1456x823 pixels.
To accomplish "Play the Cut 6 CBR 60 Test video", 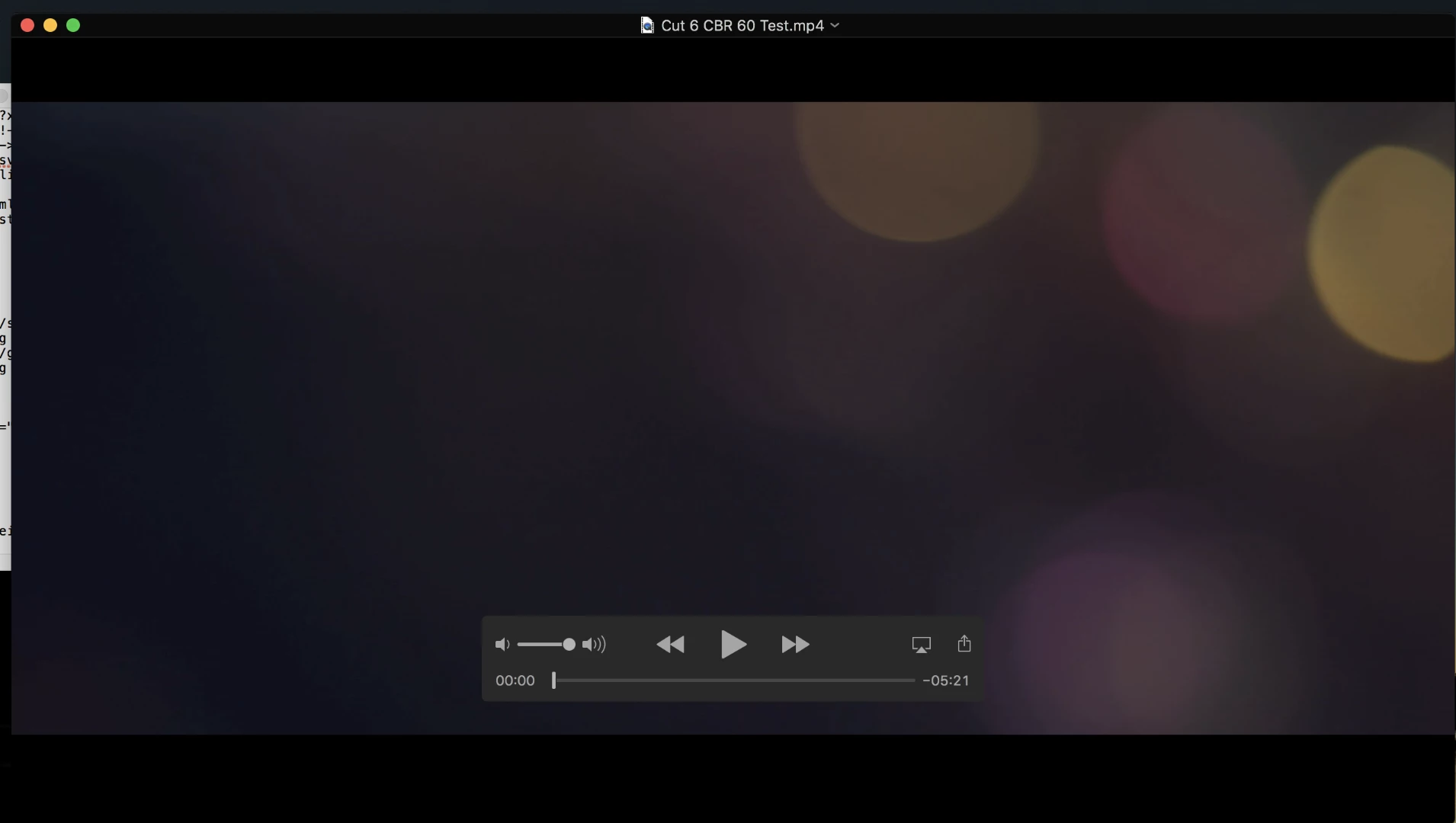I will click(x=733, y=645).
